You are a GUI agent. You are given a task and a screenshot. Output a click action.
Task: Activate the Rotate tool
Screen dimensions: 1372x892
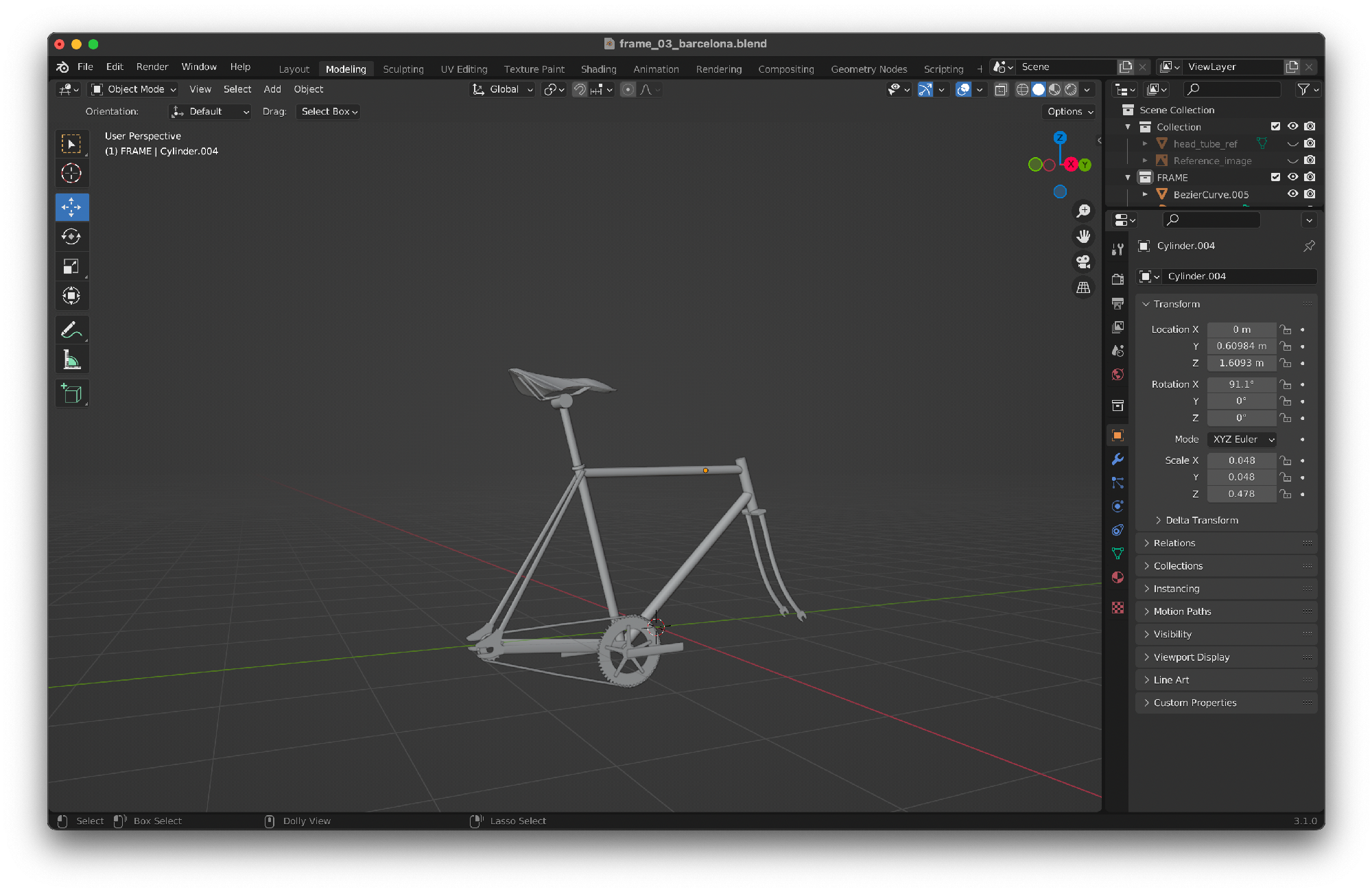click(72, 236)
